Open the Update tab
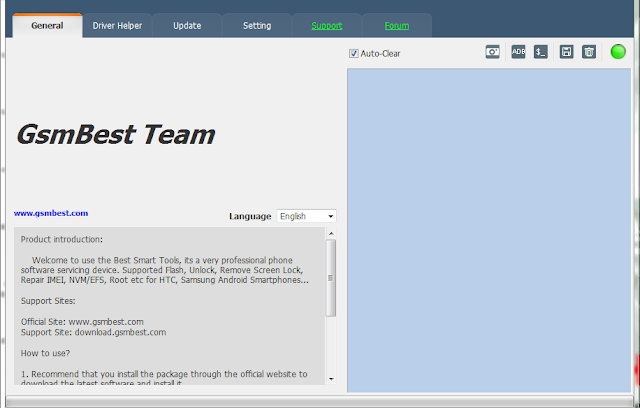Viewport: 640px width, 408px height. click(187, 26)
